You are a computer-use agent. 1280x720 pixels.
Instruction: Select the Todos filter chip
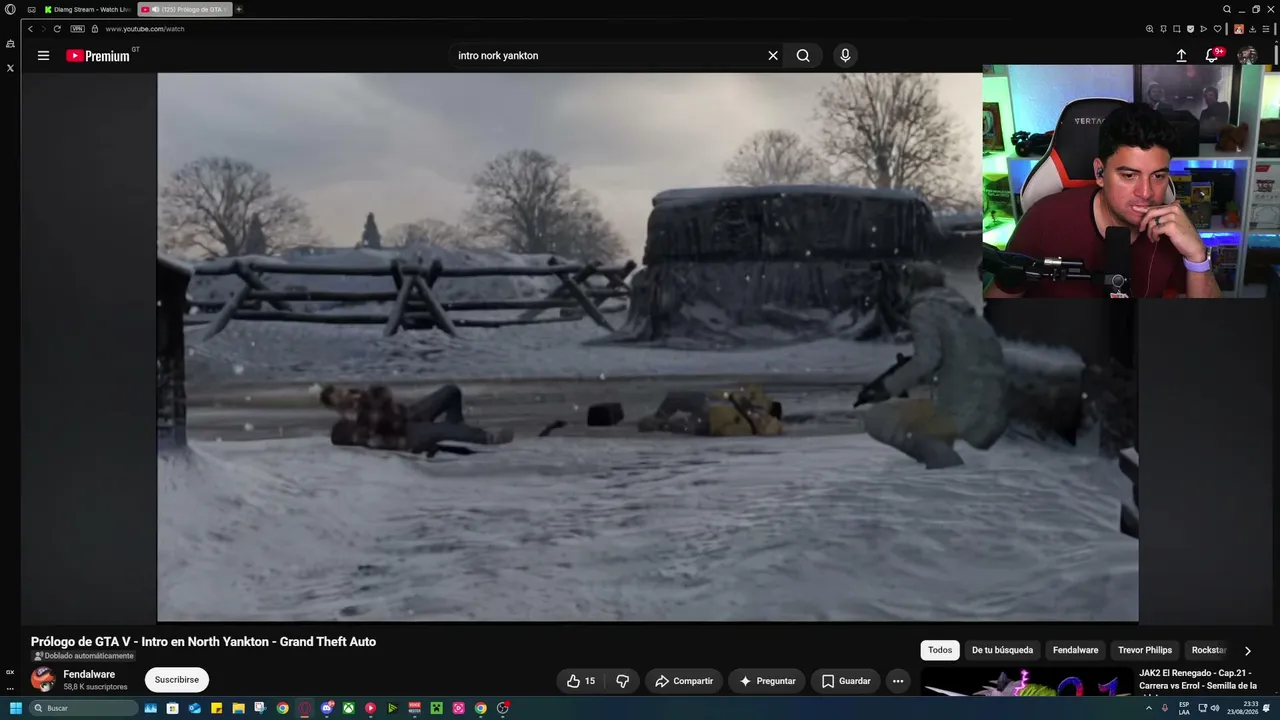point(940,650)
